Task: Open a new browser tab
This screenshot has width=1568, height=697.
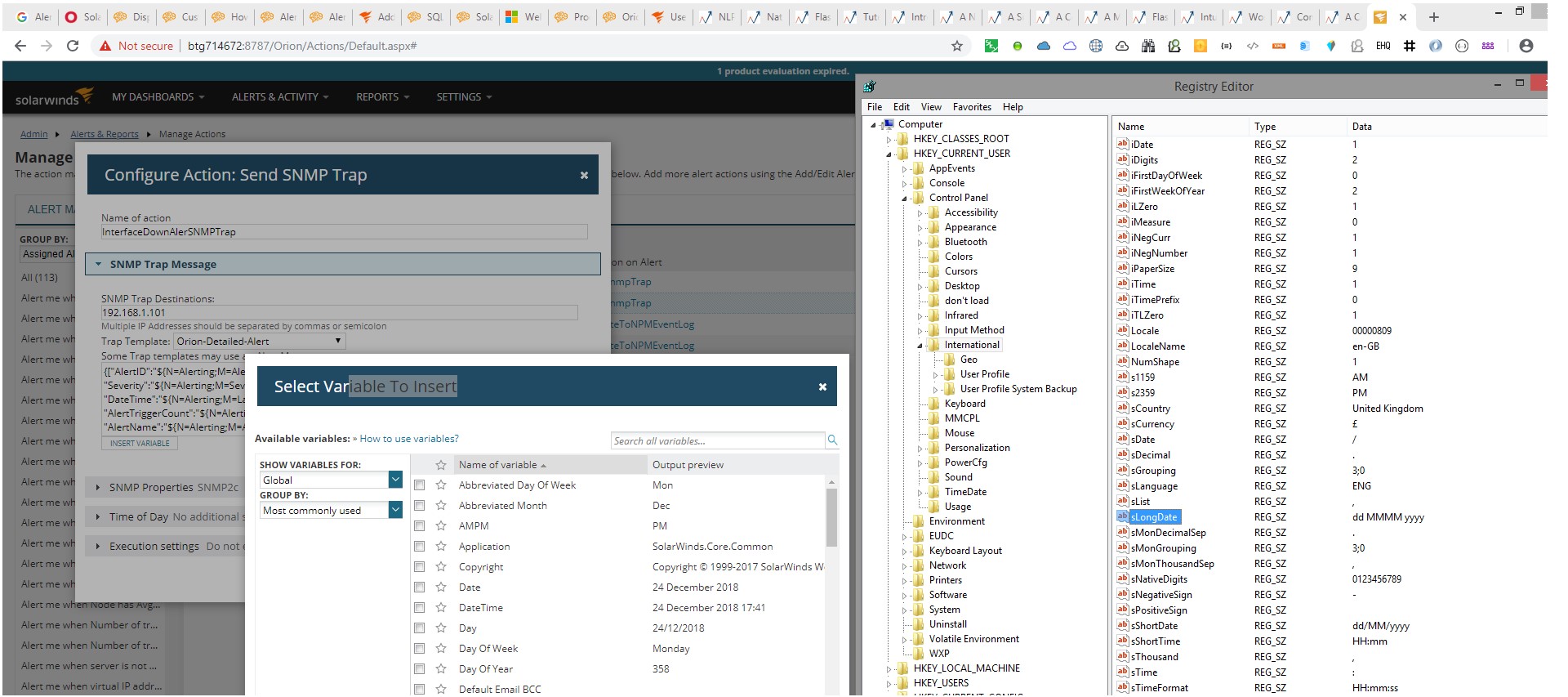Action: coord(1433,16)
